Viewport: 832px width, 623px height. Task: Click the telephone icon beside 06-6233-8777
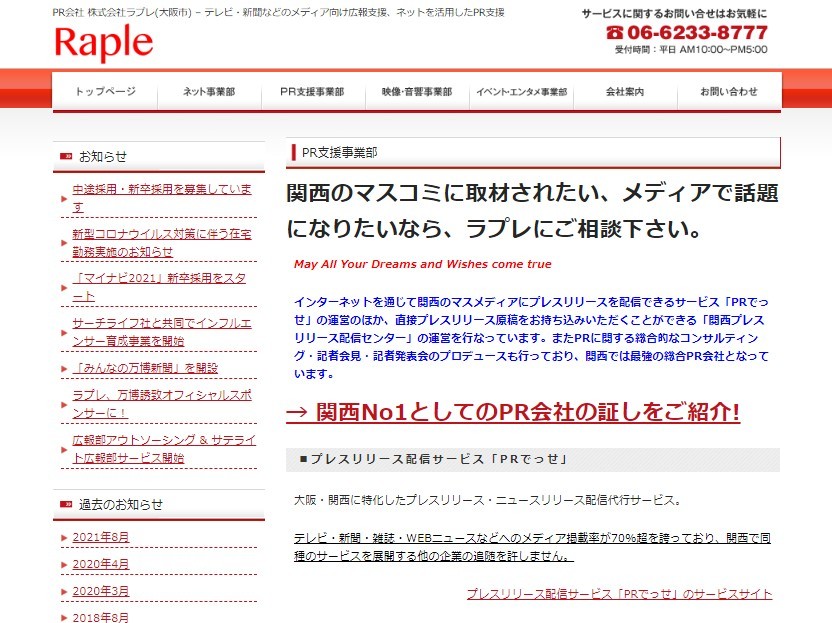click(x=614, y=32)
